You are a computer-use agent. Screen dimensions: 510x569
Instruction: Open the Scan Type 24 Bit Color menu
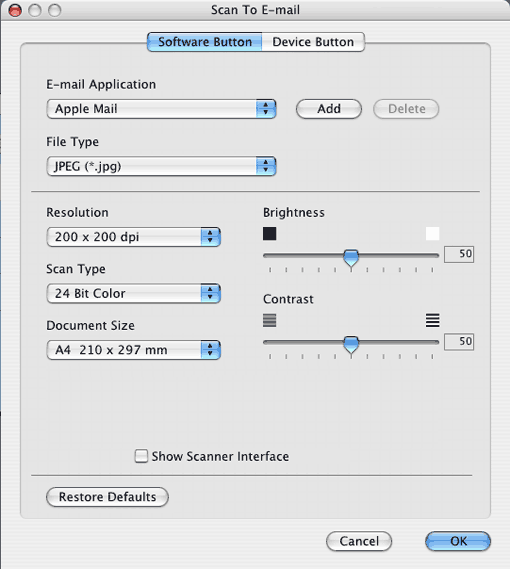click(x=134, y=293)
